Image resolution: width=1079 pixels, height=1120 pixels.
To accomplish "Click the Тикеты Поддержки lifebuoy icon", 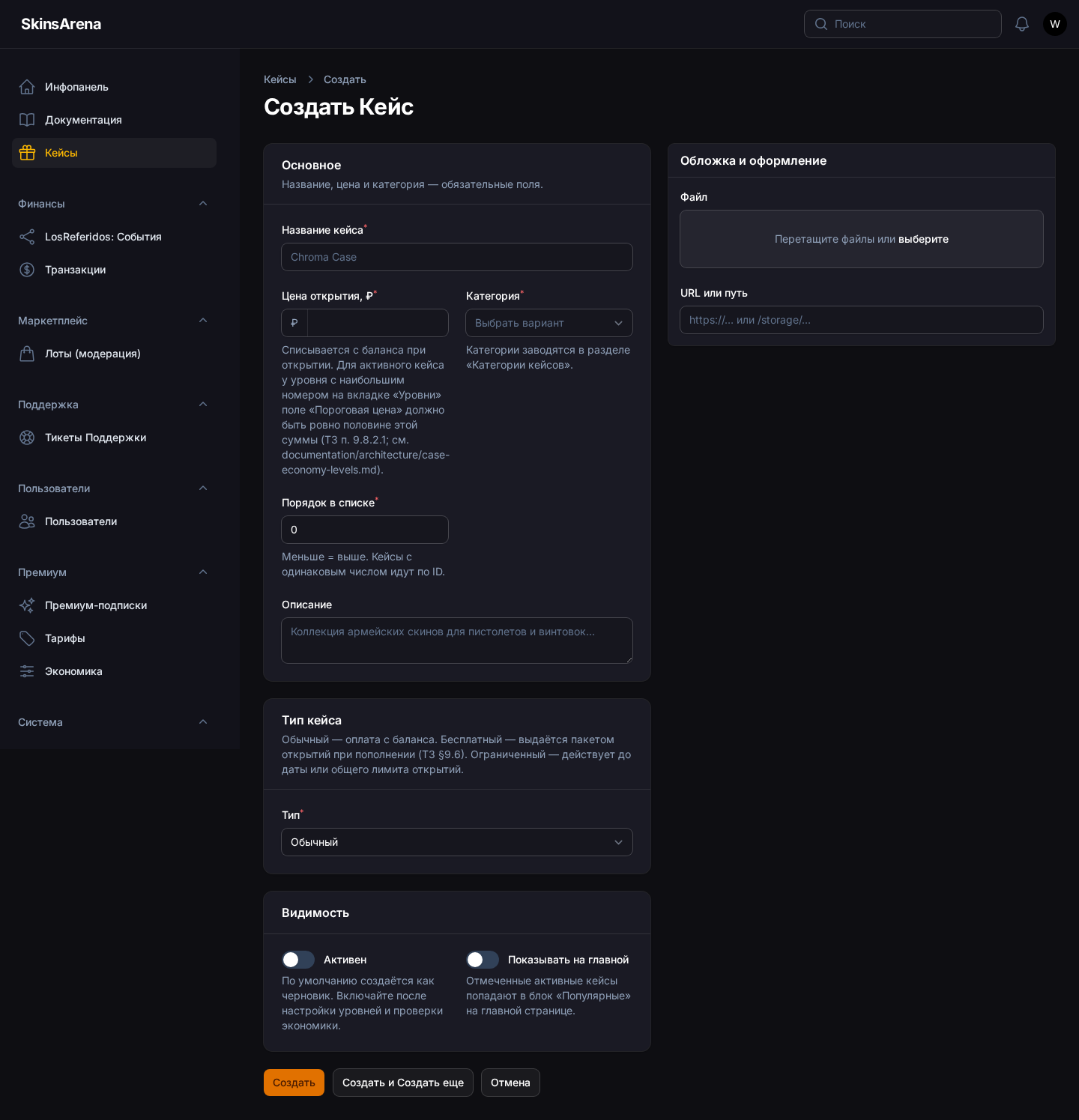I will [x=27, y=438].
